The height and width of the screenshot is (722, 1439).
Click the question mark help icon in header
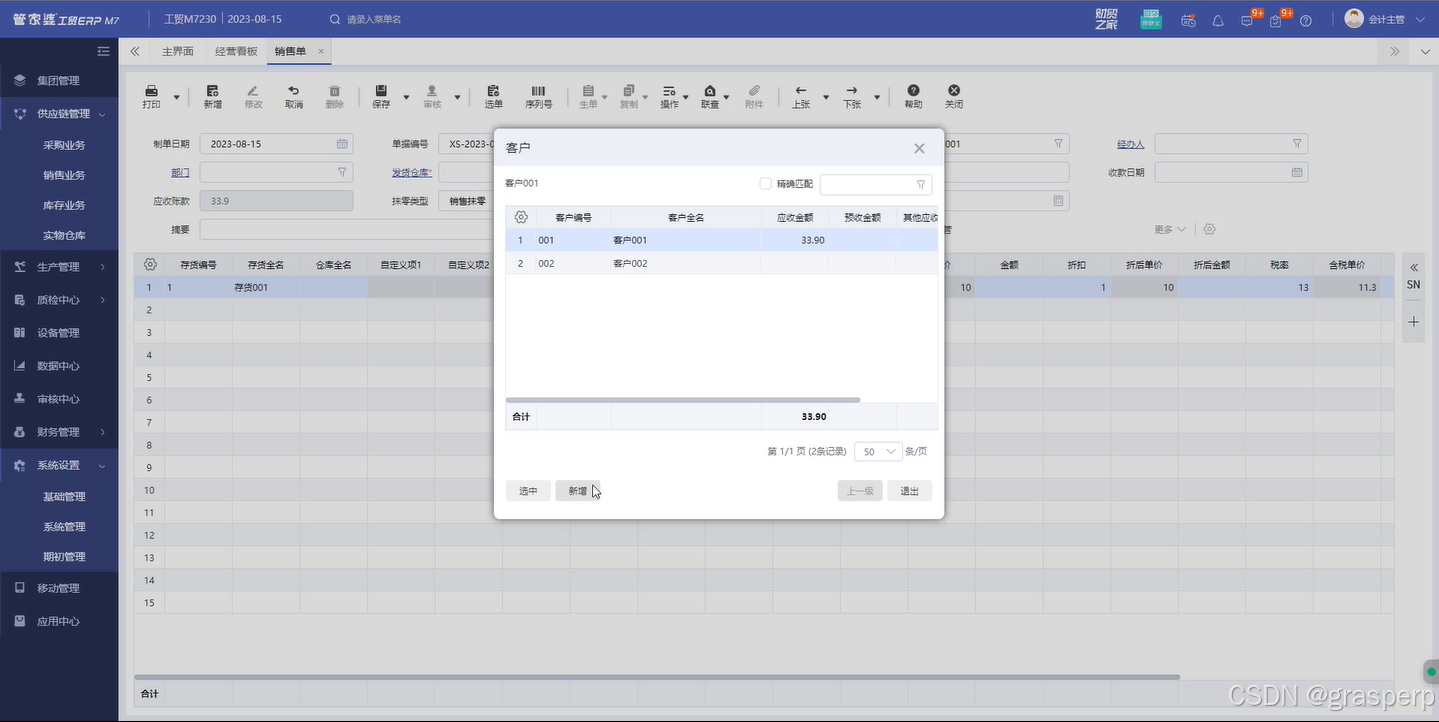pos(1306,20)
